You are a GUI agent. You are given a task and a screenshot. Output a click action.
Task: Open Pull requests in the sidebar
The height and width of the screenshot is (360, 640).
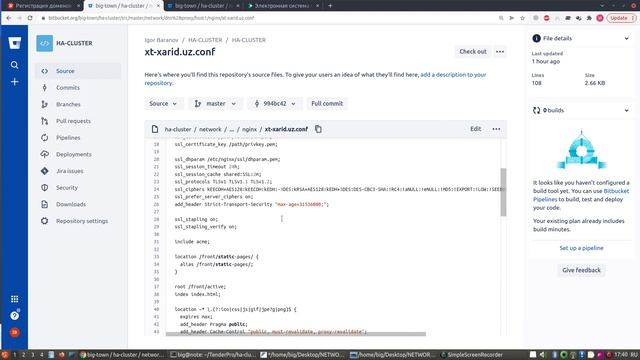click(78, 121)
